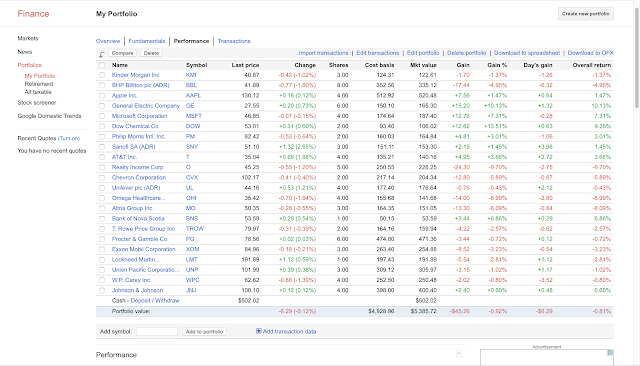This screenshot has width=640, height=366.
Task: Collapse the Performance section with the small arrow
Action: pyautogui.click(x=459, y=353)
